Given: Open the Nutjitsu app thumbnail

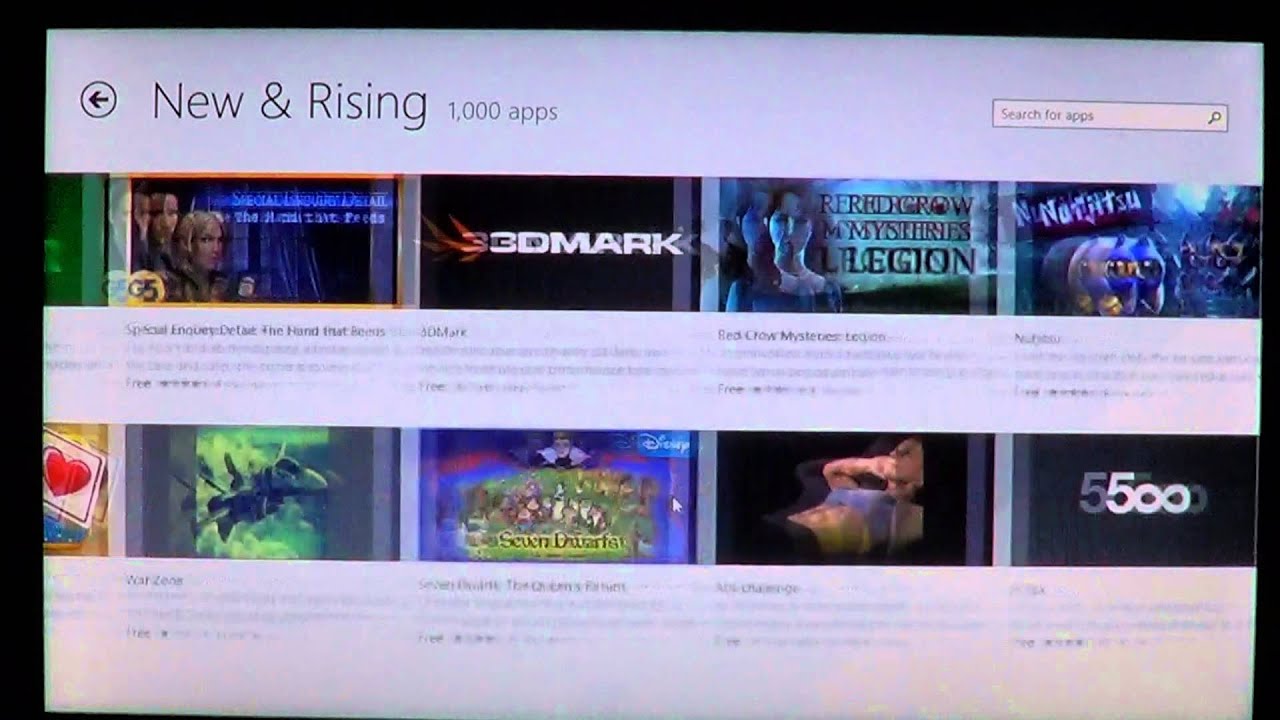Looking at the screenshot, I should tap(1137, 251).
